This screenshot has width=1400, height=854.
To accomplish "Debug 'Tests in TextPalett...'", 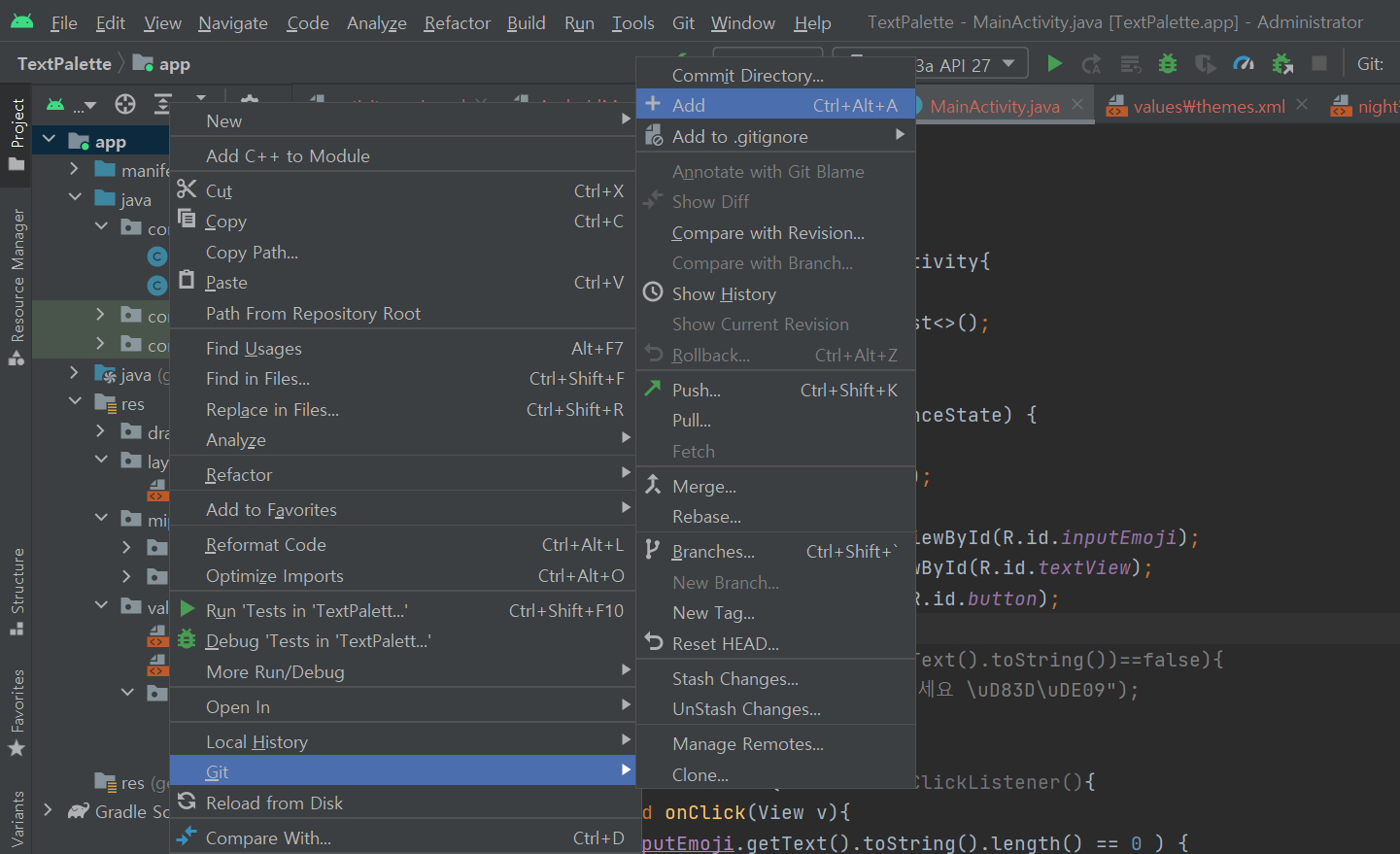I will 402,640.
